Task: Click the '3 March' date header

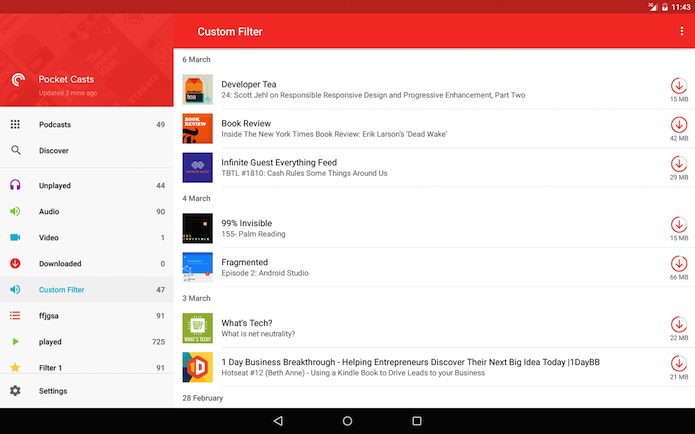Action: click(x=196, y=298)
